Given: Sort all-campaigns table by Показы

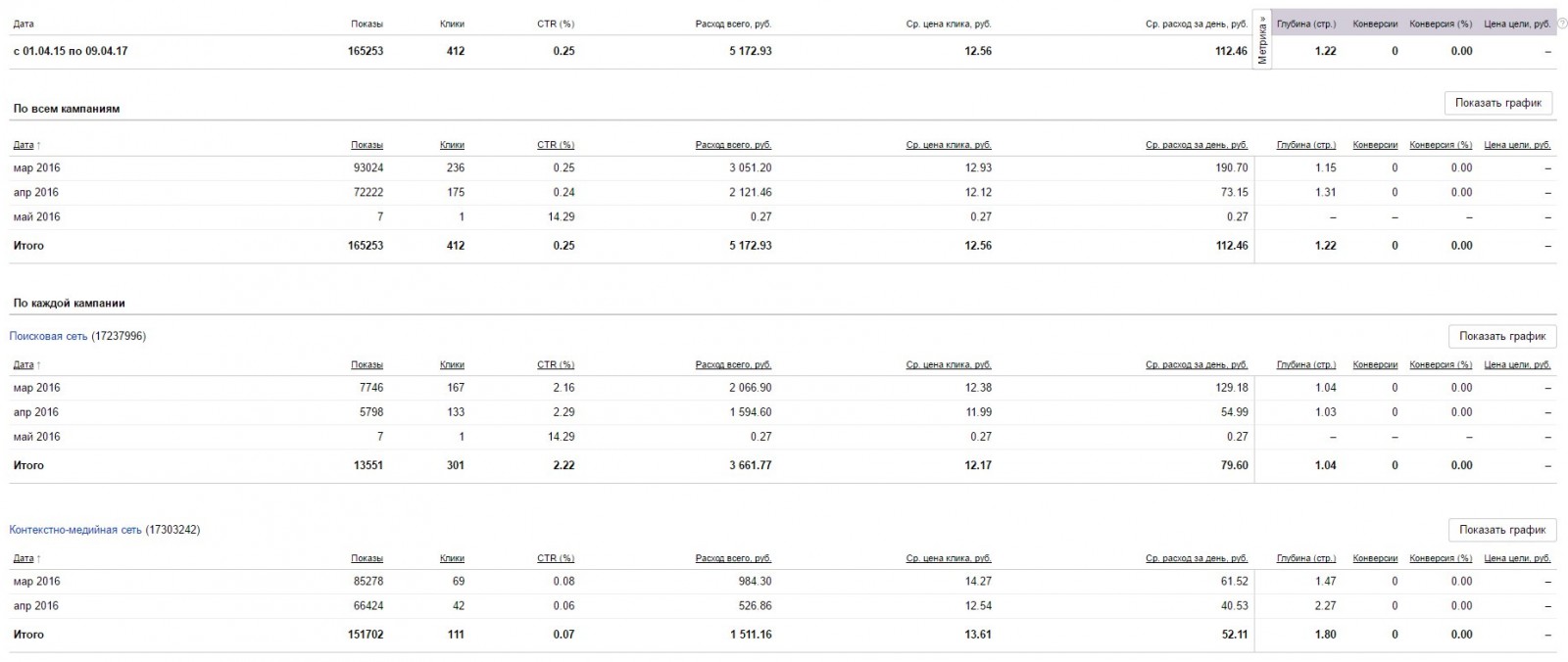Looking at the screenshot, I should click(367, 145).
